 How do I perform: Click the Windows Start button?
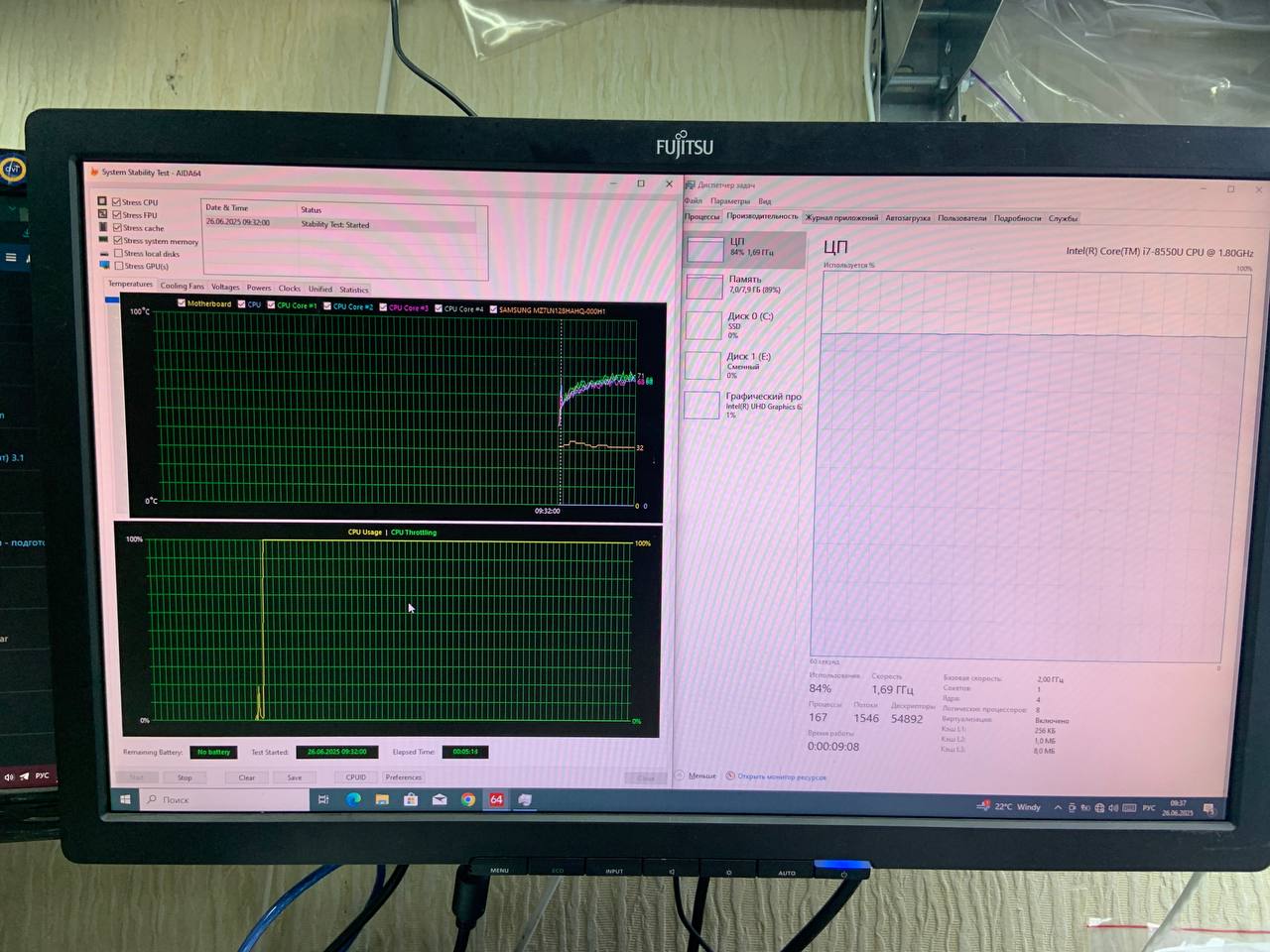point(125,799)
